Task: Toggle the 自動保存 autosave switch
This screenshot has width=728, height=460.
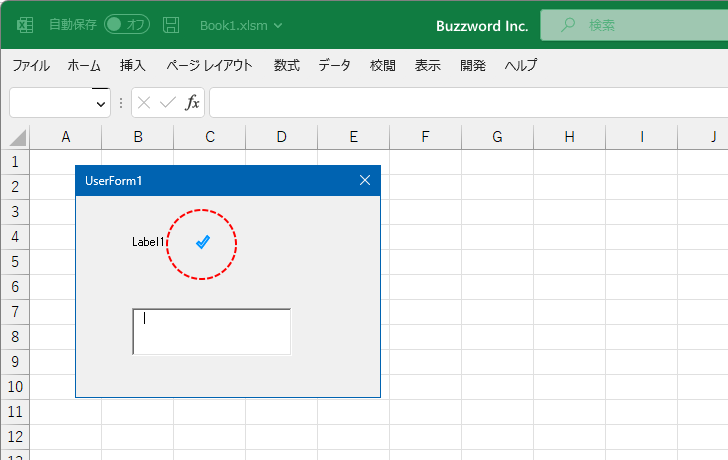Action: (x=127, y=25)
